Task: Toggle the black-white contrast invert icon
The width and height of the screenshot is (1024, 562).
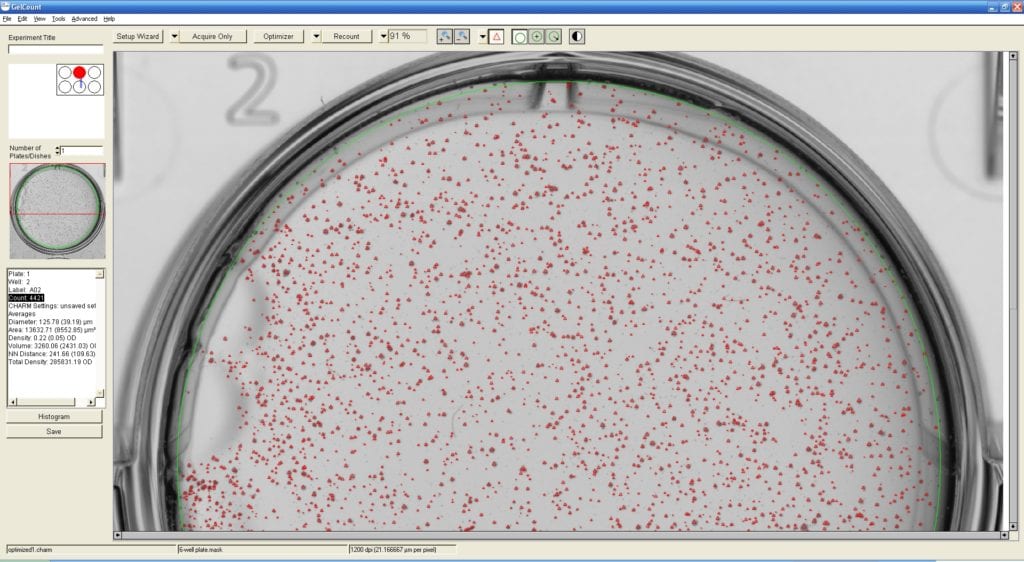Action: point(577,36)
